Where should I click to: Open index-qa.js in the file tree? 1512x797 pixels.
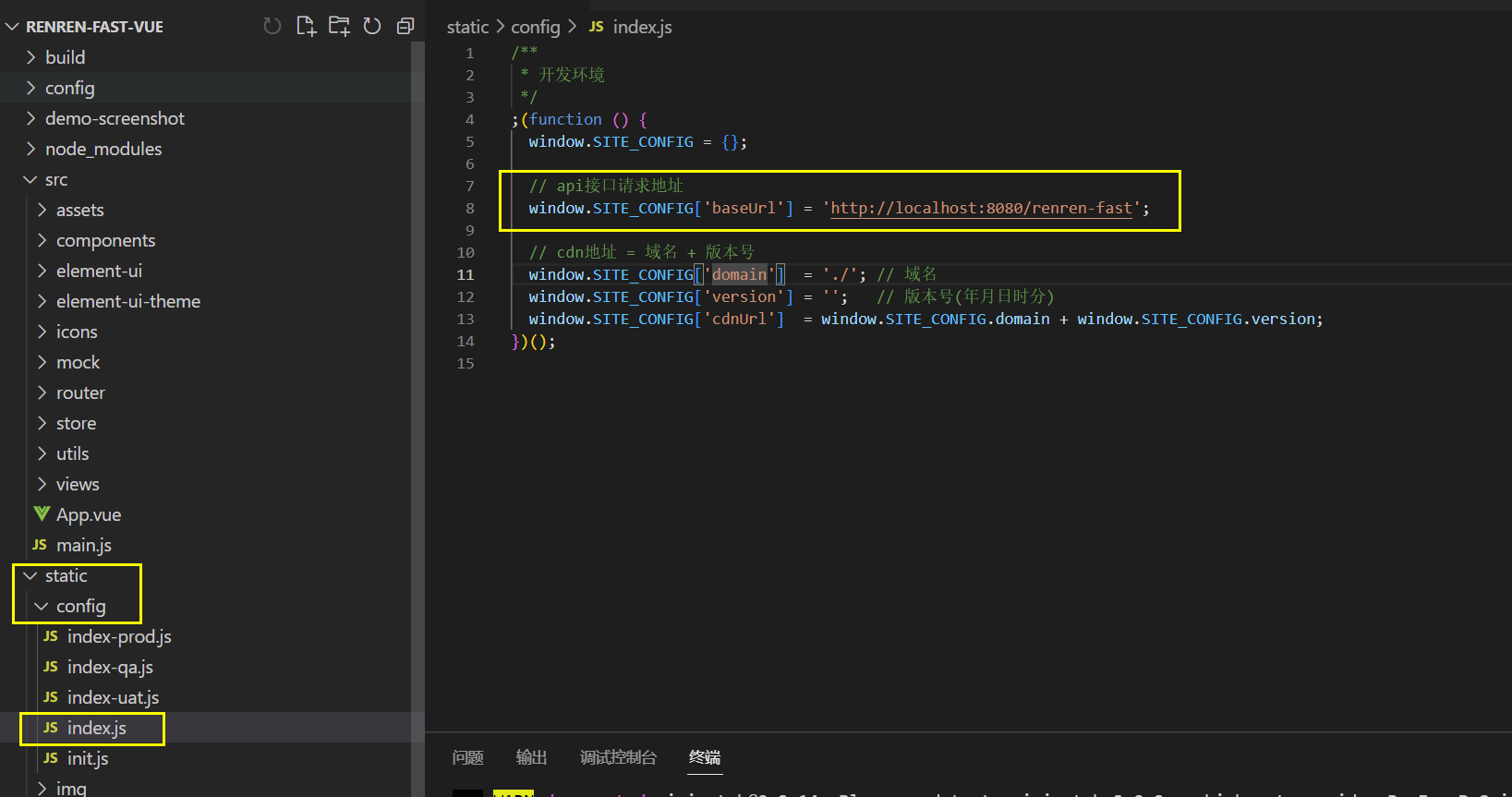pos(110,667)
